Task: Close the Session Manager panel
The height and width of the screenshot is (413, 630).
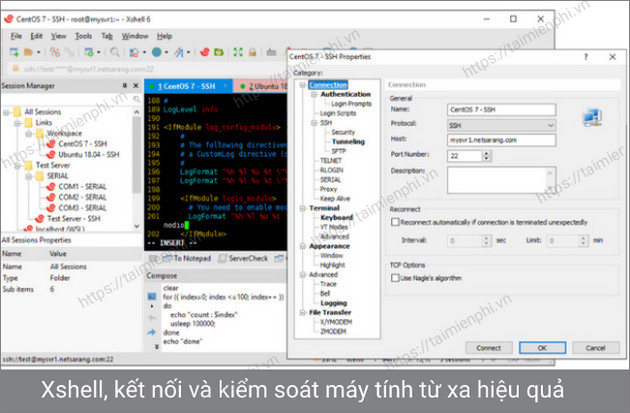Action: tap(136, 86)
